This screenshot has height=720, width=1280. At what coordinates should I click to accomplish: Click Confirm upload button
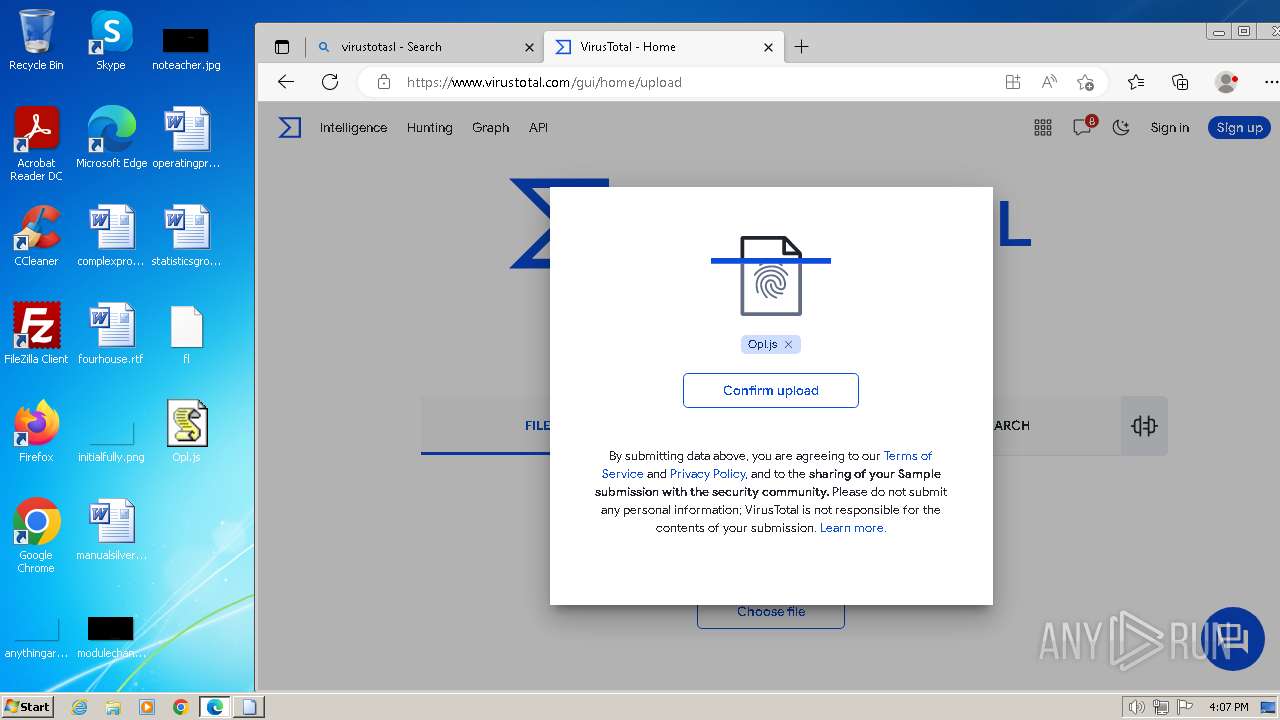click(770, 390)
